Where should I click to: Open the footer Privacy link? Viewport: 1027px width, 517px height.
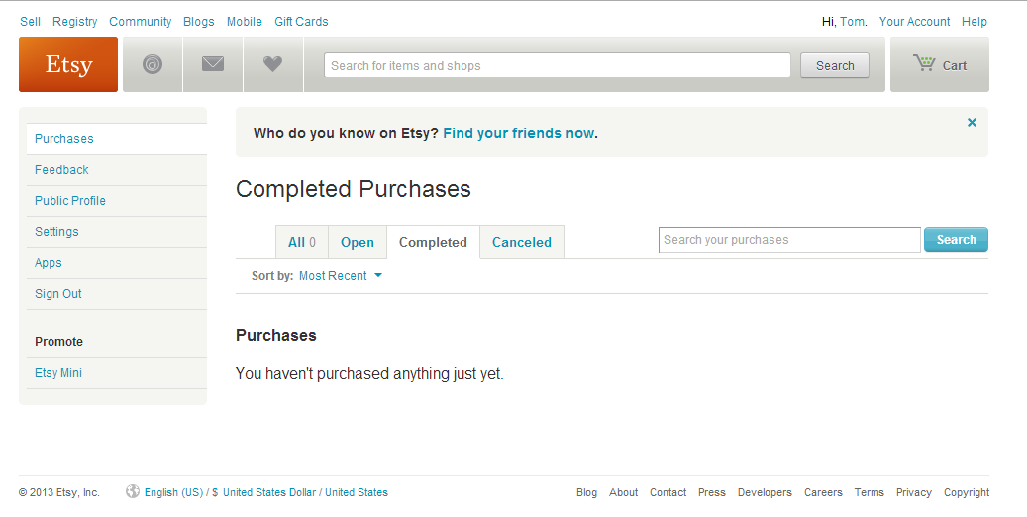pos(914,492)
